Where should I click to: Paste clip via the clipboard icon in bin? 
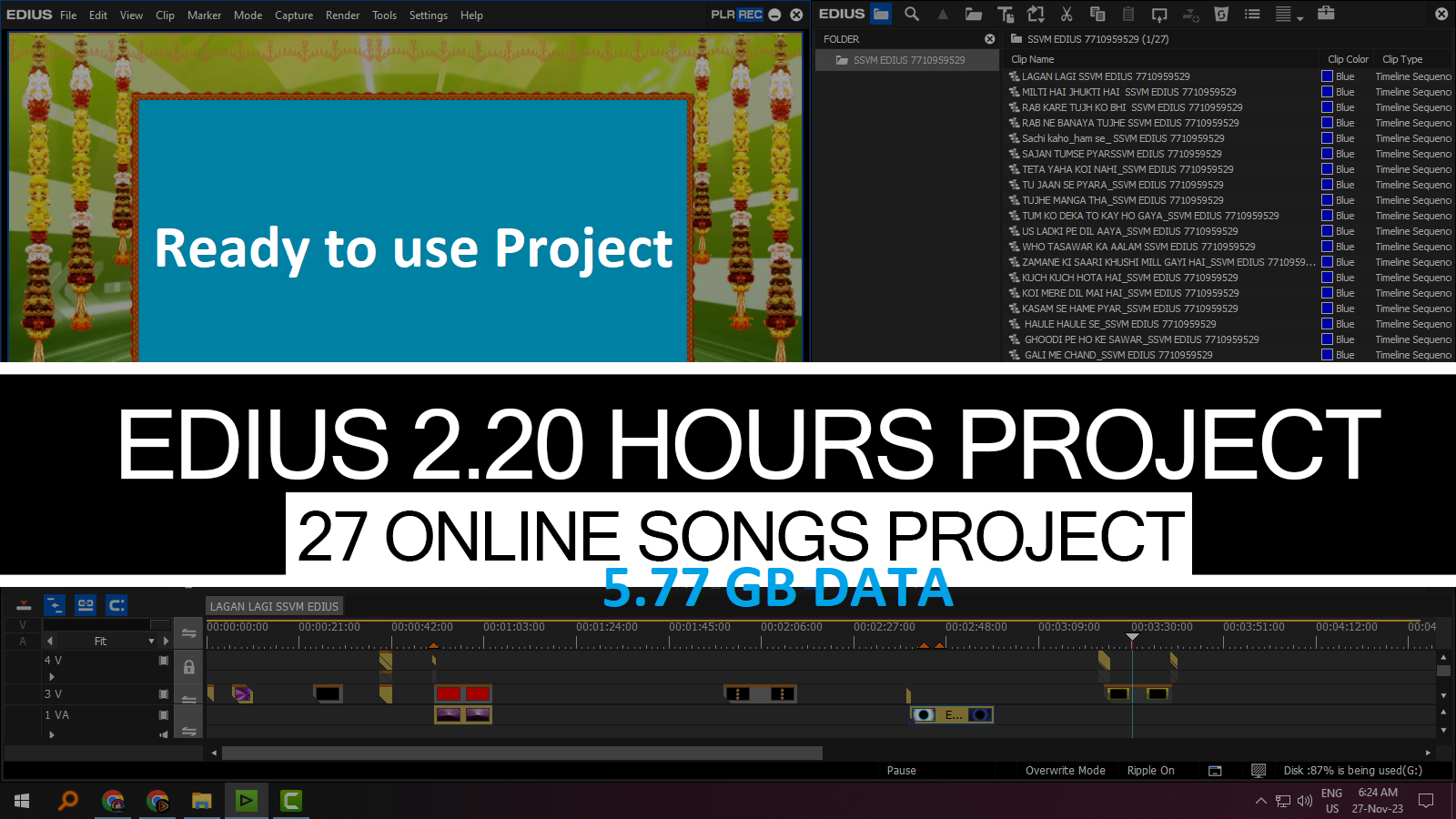(x=1128, y=15)
